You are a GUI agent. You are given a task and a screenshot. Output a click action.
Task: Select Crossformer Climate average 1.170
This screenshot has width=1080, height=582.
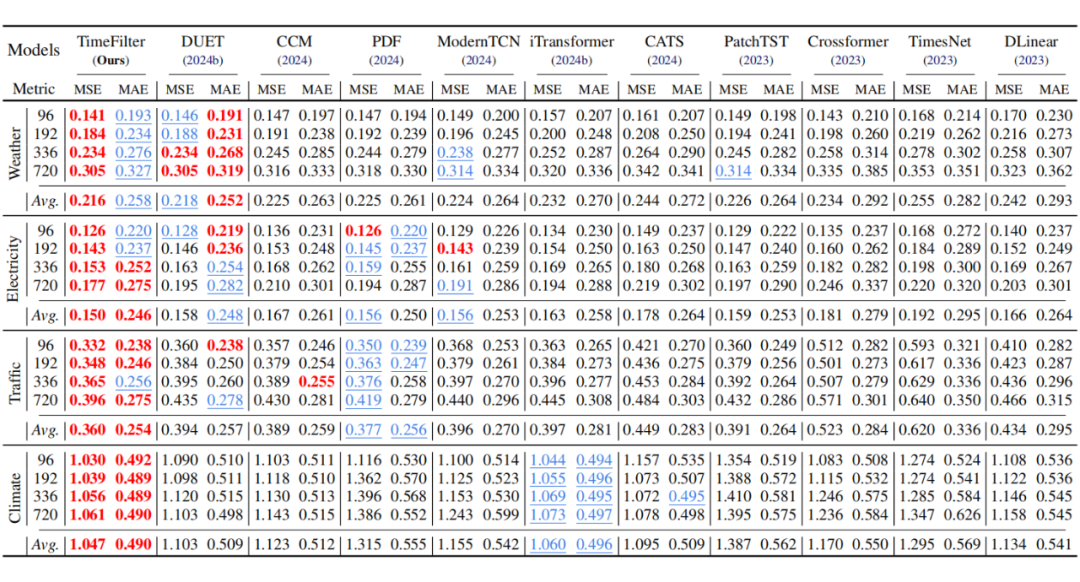pyautogui.click(x=824, y=545)
